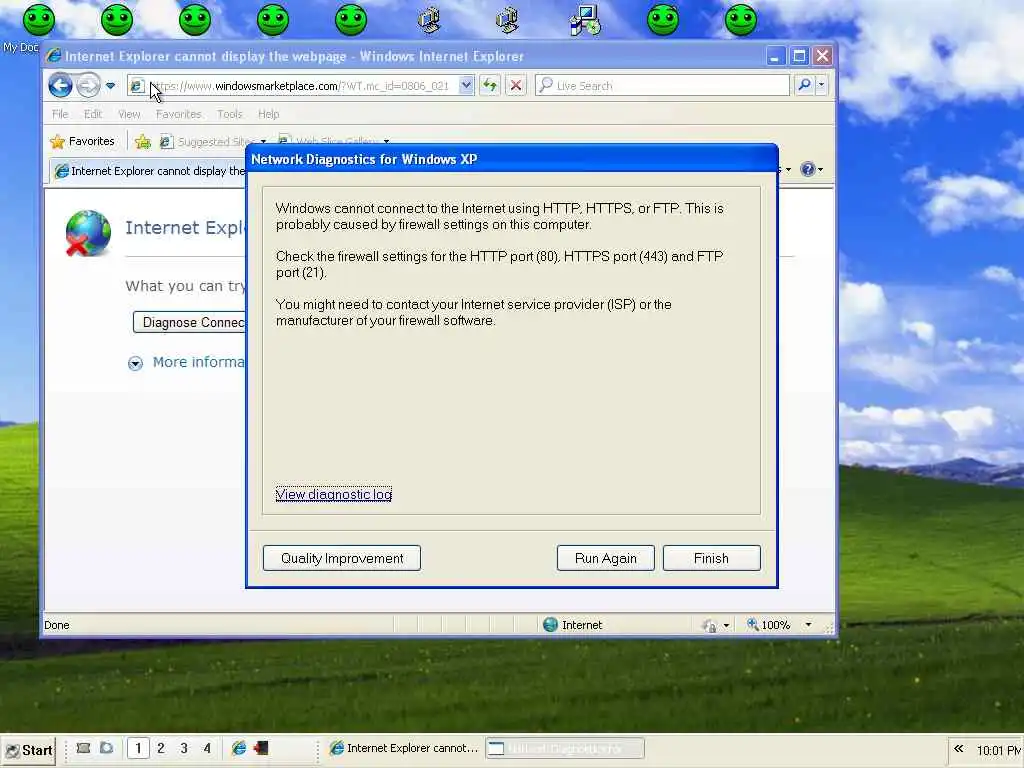Switch to virtual desktop 4
Image resolution: width=1024 pixels, height=768 pixels.
tap(207, 748)
